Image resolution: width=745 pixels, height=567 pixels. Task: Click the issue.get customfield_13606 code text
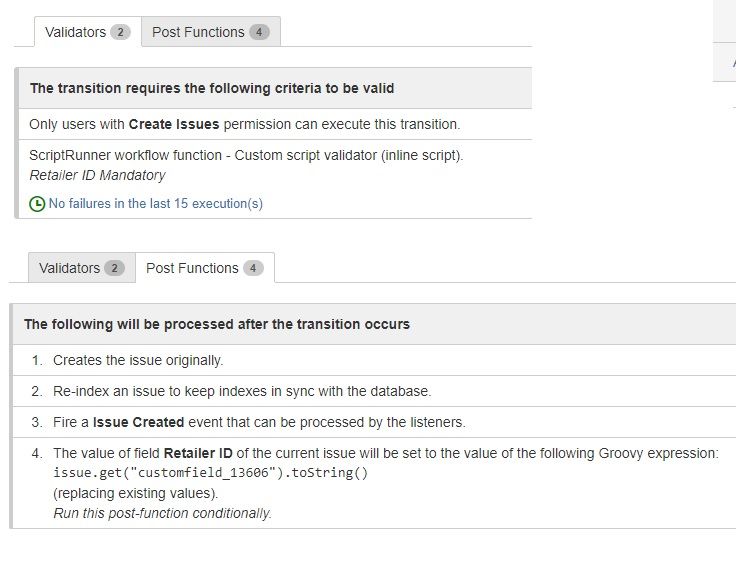[x=210, y=473]
